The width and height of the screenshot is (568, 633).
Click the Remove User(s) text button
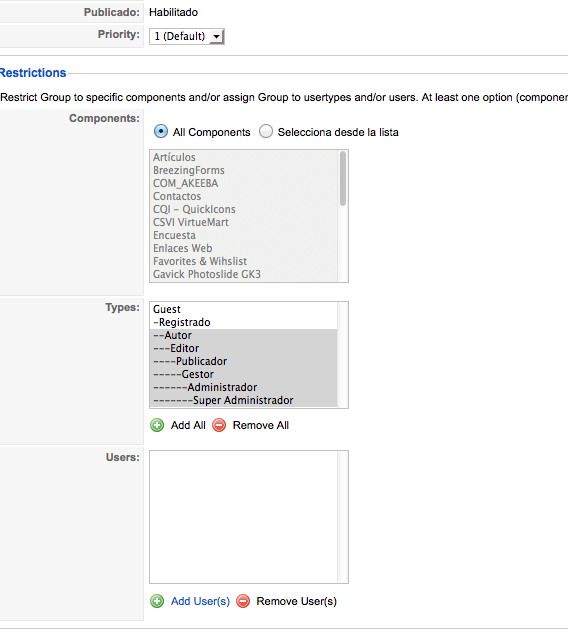[296, 601]
